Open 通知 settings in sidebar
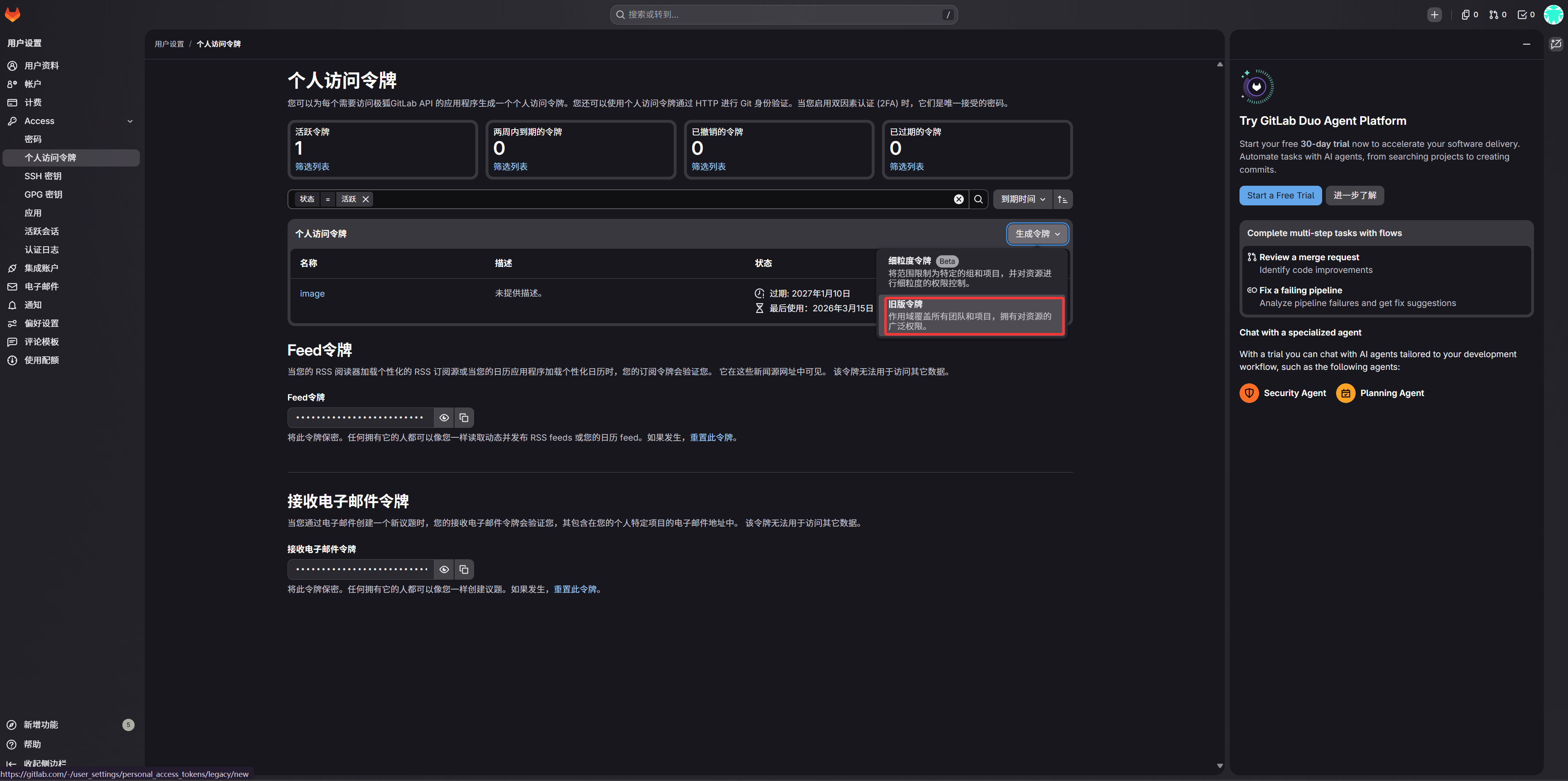Viewport: 1568px width, 781px height. click(71, 305)
